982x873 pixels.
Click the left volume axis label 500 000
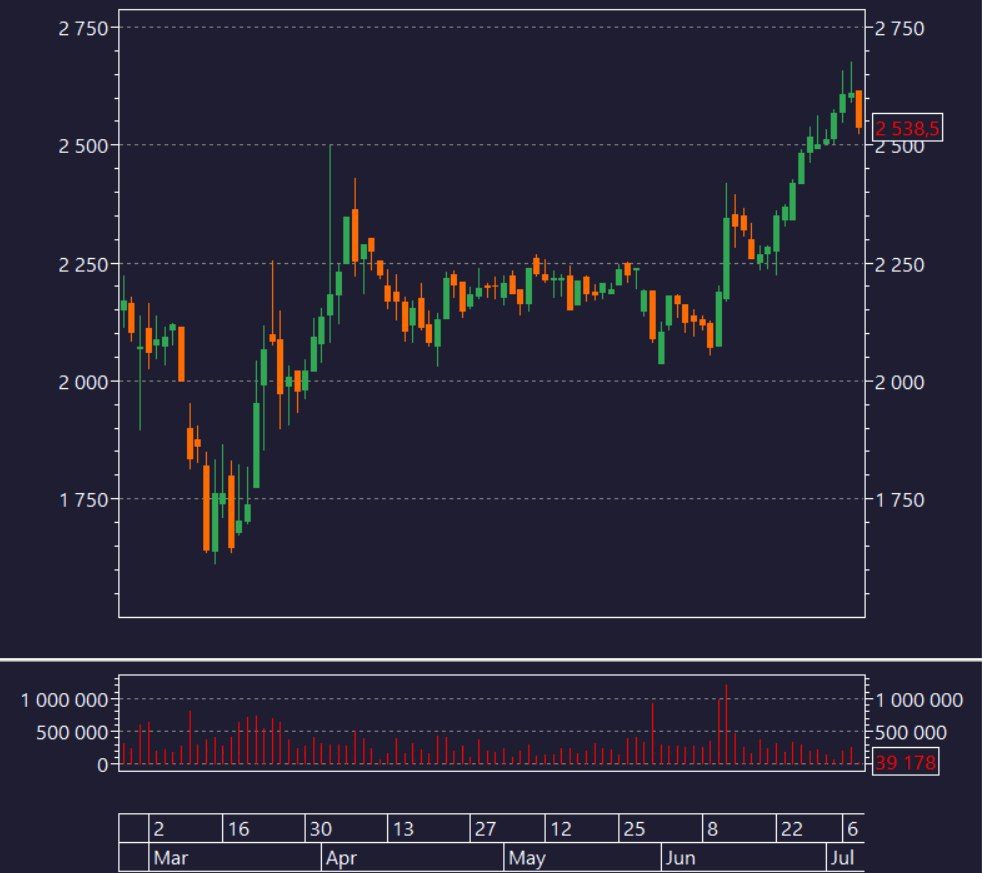[x=72, y=732]
